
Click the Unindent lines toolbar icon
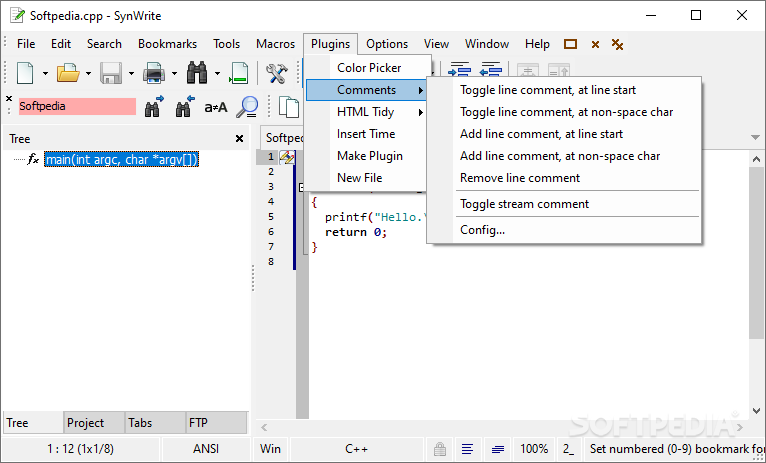pyautogui.click(x=491, y=69)
